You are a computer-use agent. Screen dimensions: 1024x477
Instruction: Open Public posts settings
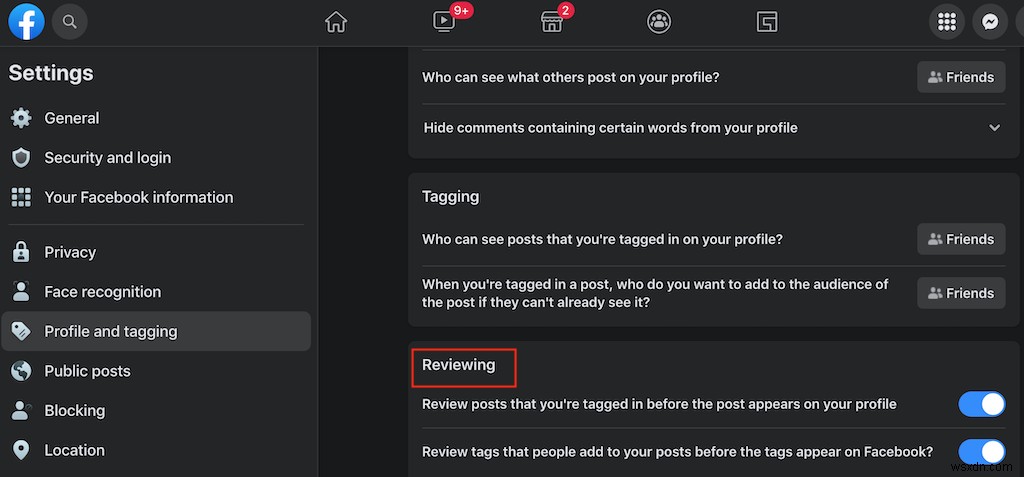pyautogui.click(x=156, y=371)
